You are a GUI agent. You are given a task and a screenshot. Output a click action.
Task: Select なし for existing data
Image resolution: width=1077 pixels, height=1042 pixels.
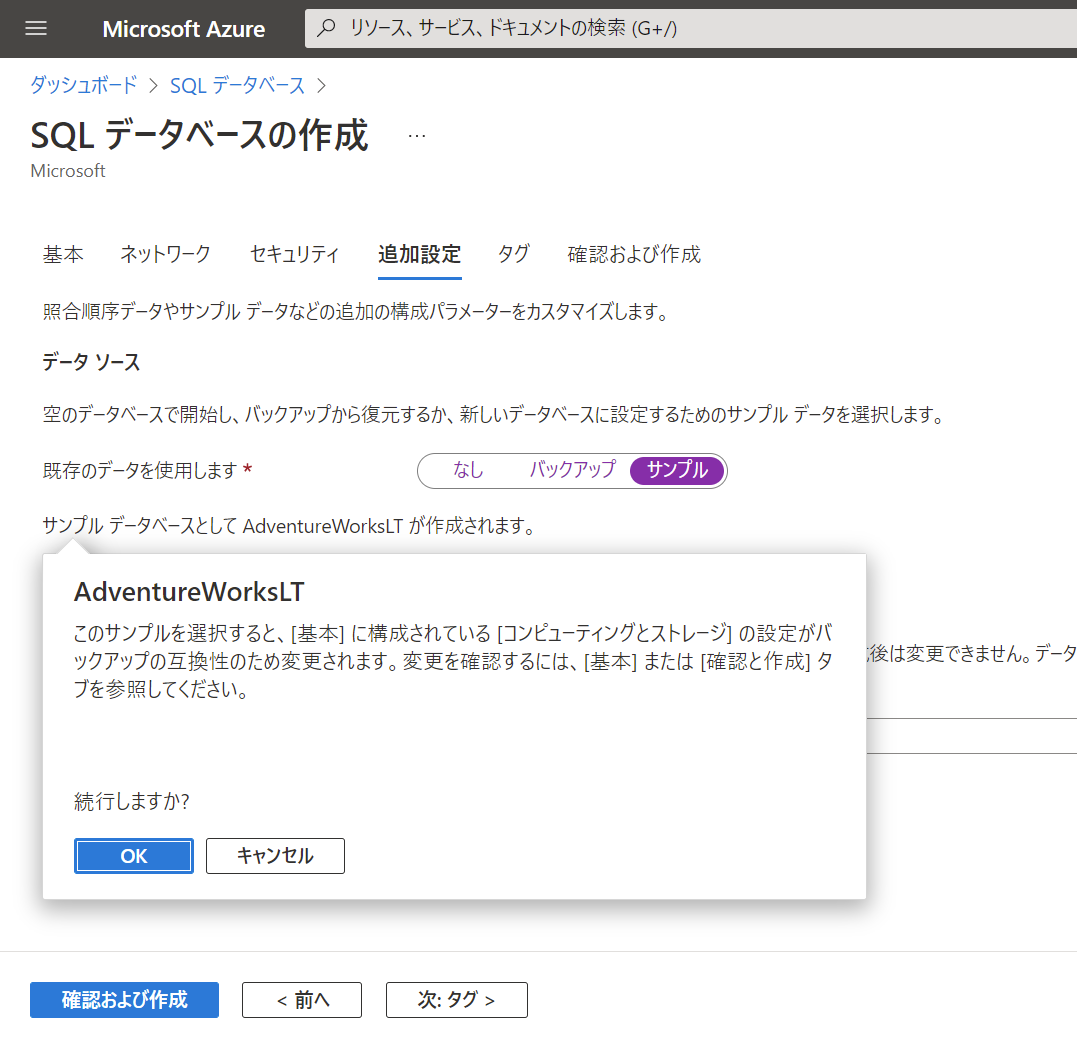coord(468,471)
